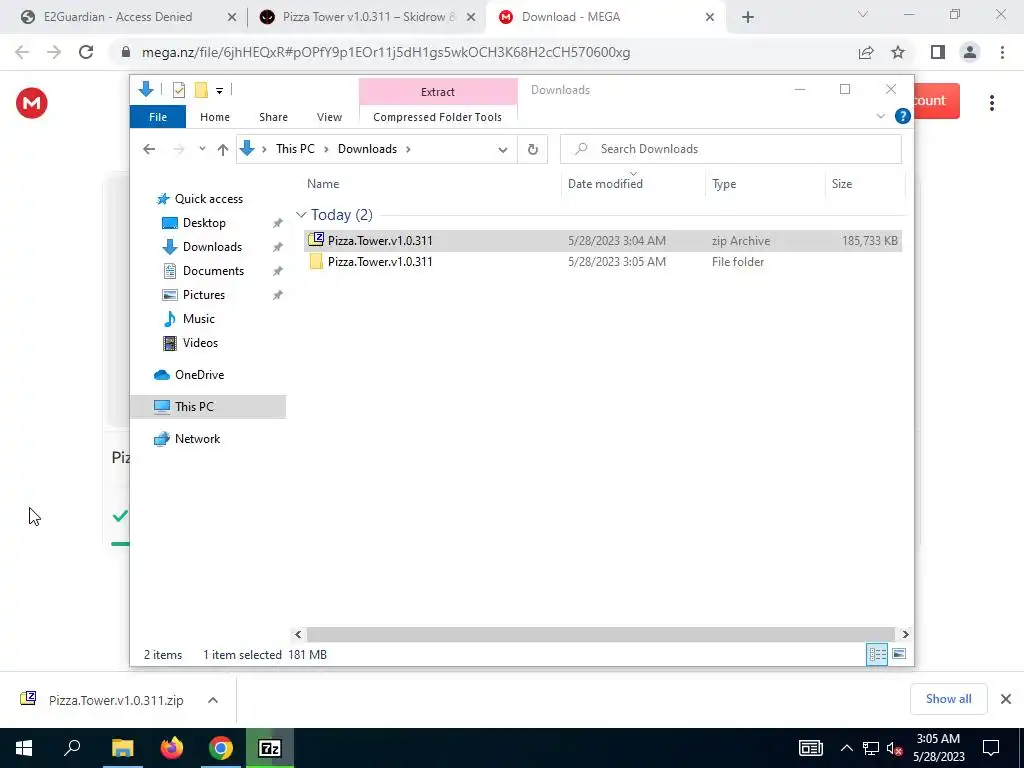1024x768 pixels.
Task: Open Network in the navigation pane
Action: pyautogui.click(x=197, y=439)
